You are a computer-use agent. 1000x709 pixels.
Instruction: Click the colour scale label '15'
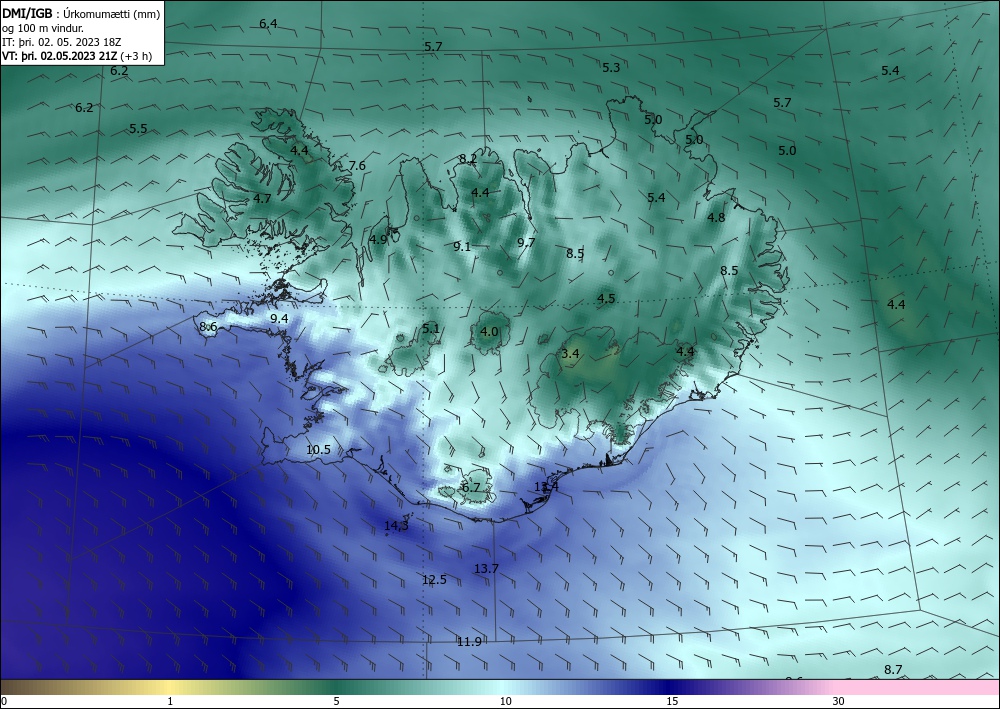[672, 701]
